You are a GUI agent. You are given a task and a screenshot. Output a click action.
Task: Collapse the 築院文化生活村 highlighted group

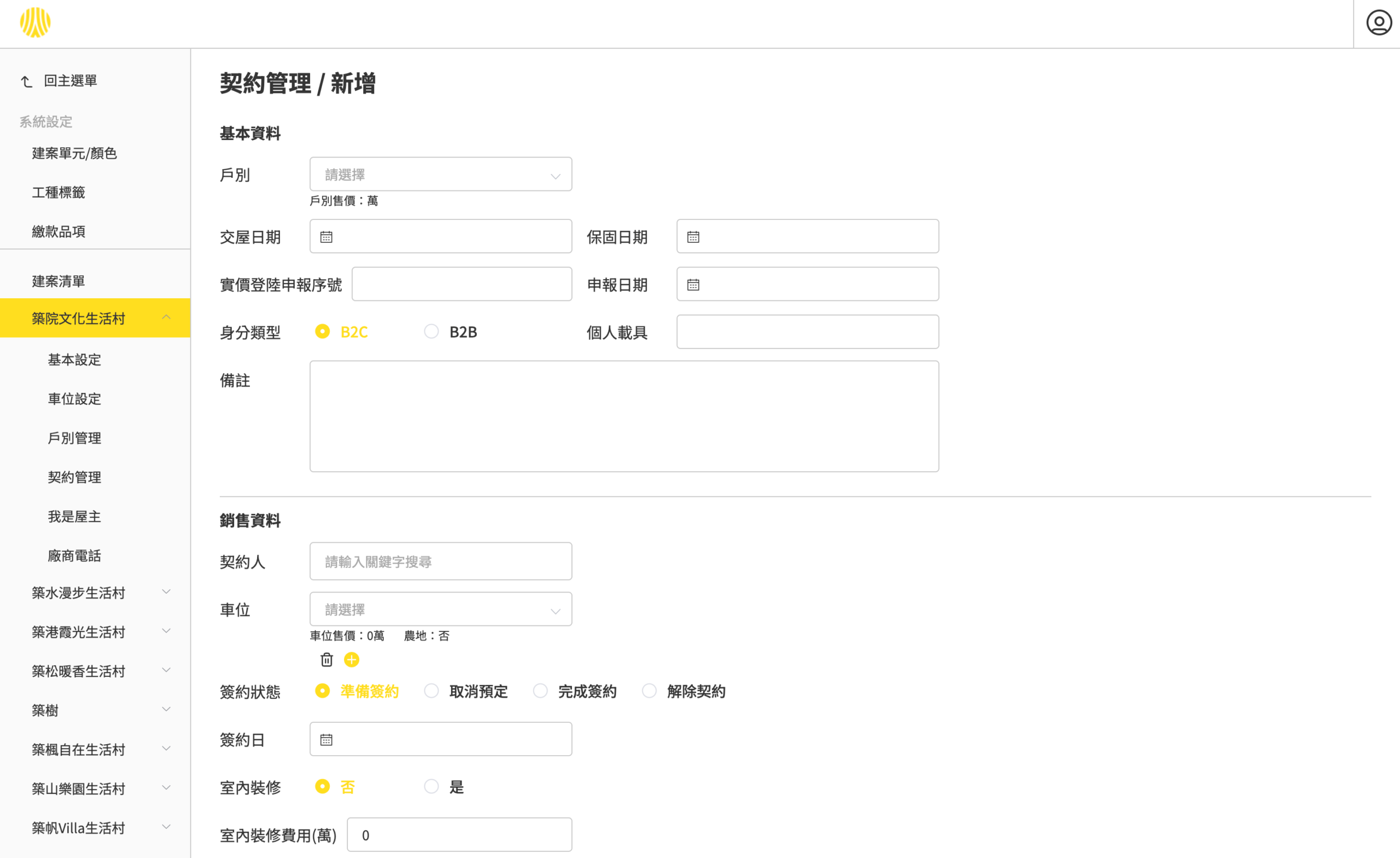click(166, 317)
